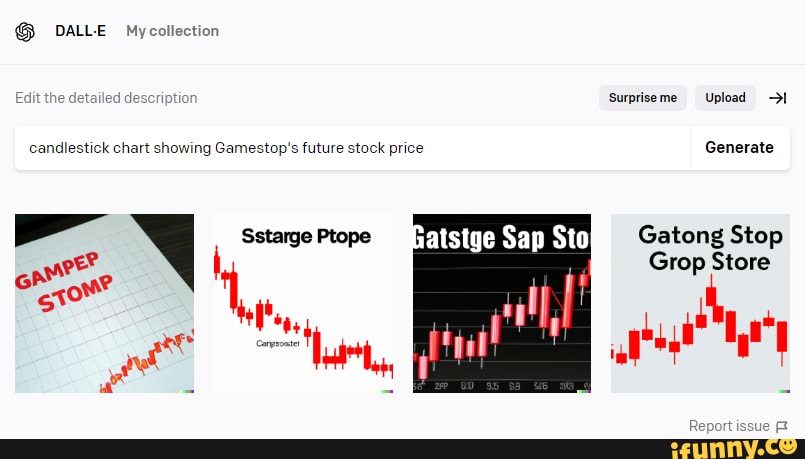Image resolution: width=805 pixels, height=459 pixels.
Task: Open the black-background Gatstge Sap chart image
Action: [501, 303]
